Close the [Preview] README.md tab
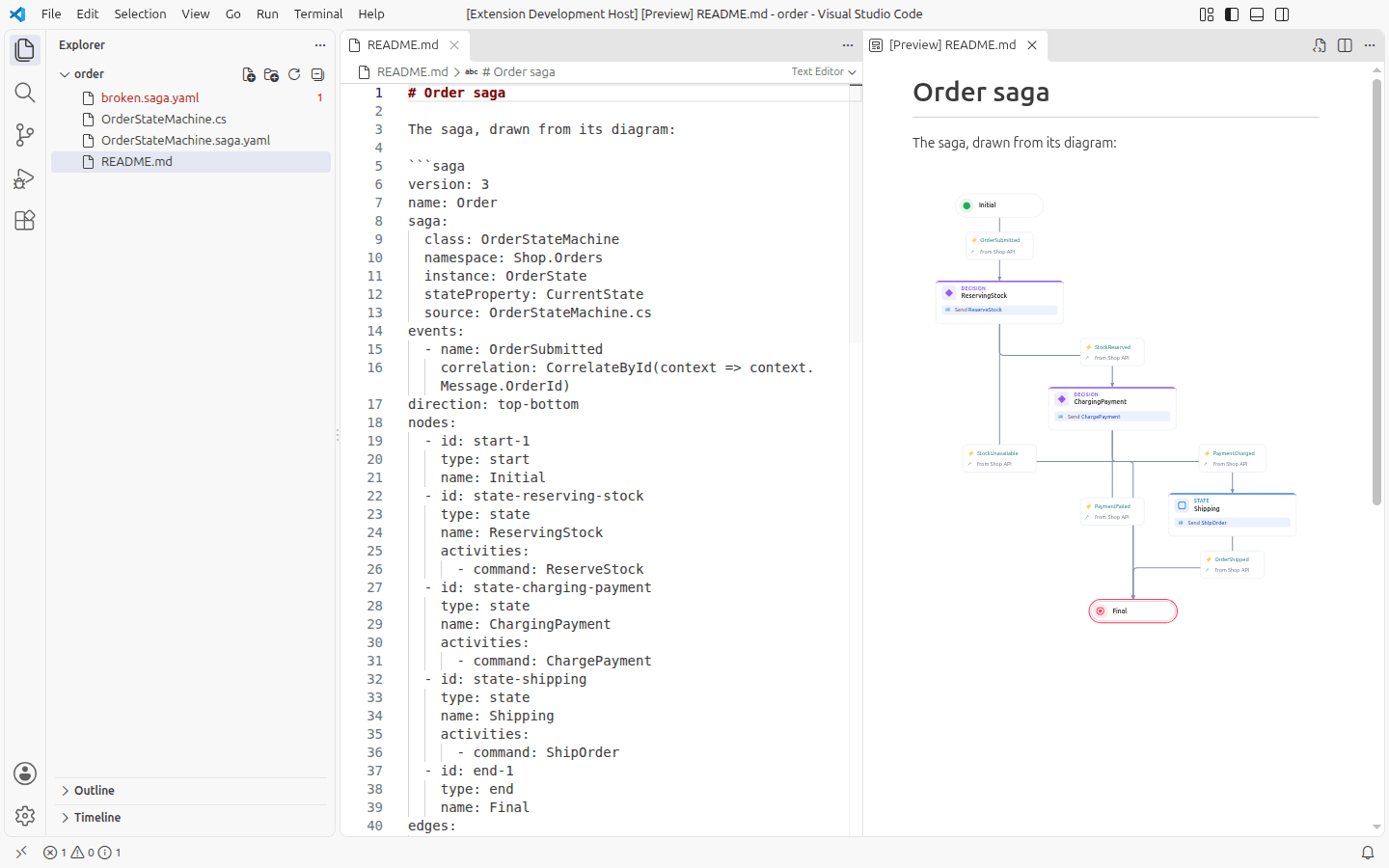 [1032, 45]
